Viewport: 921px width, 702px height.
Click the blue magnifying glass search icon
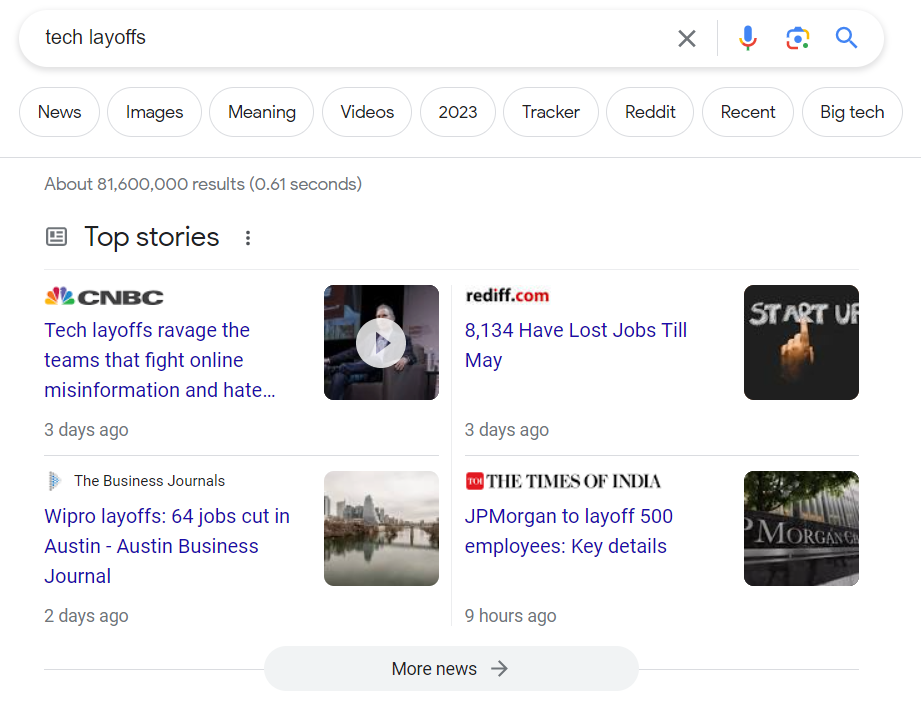pos(846,38)
